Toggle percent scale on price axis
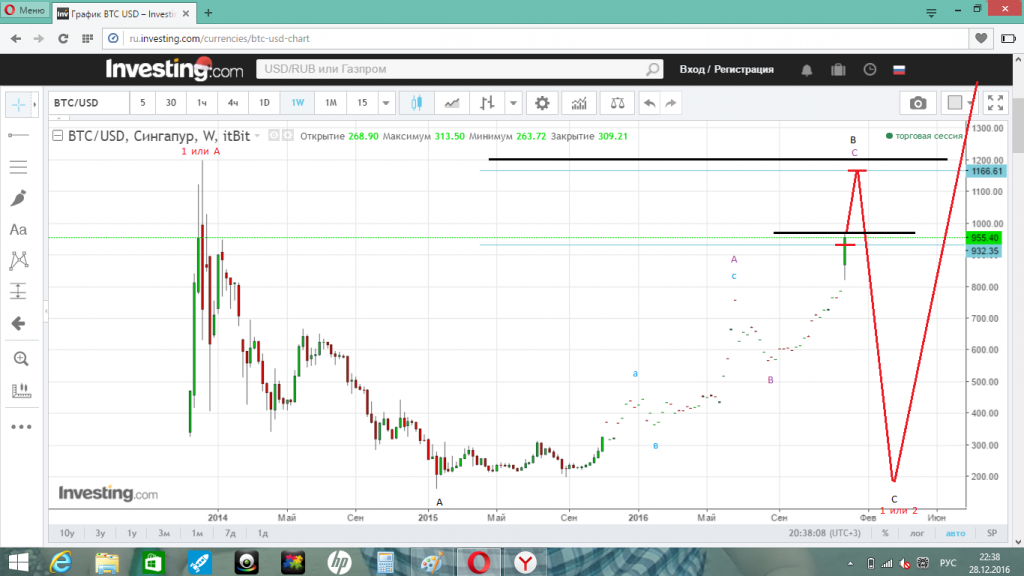 tap(885, 533)
